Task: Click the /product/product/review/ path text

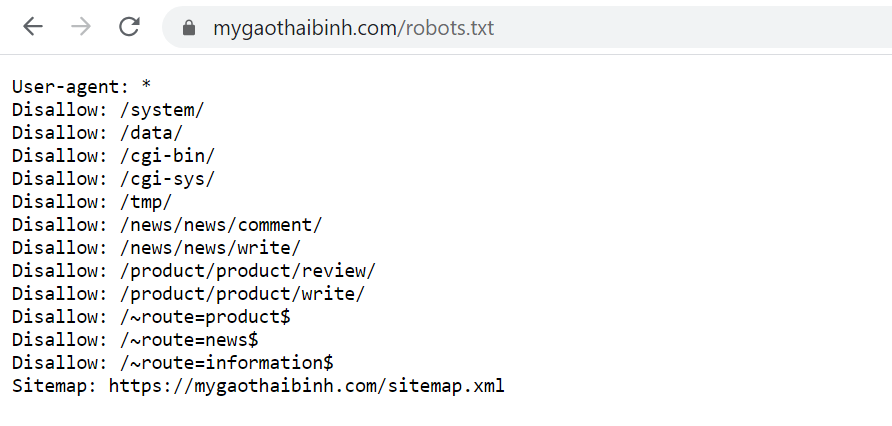Action: click(x=247, y=271)
